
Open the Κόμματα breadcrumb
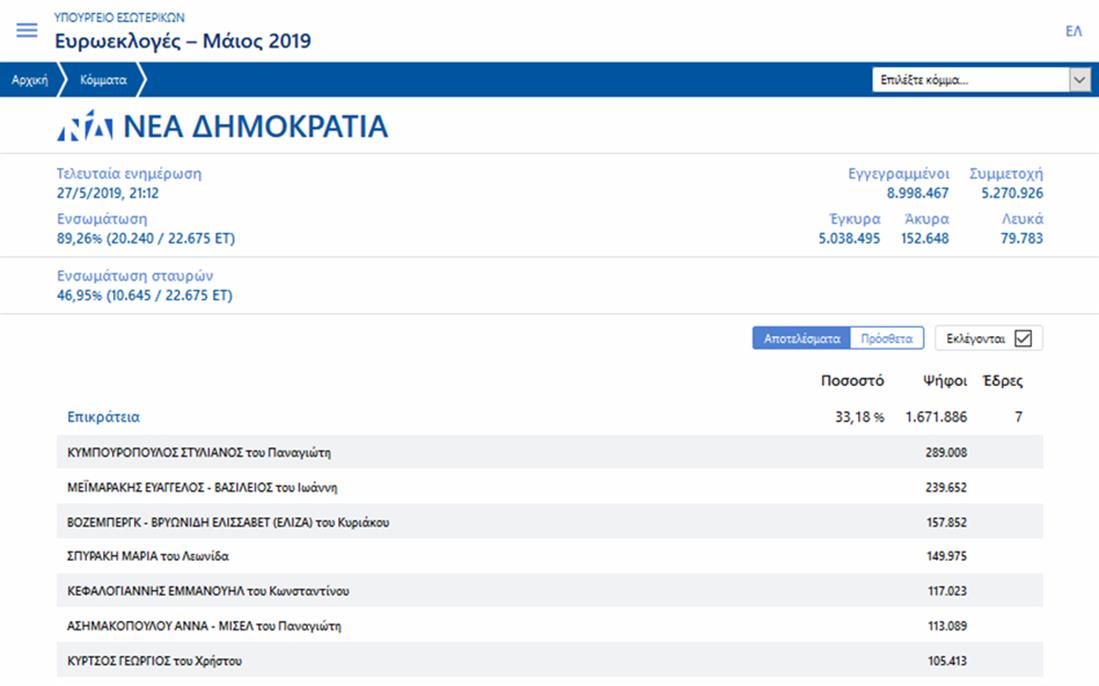click(x=103, y=80)
